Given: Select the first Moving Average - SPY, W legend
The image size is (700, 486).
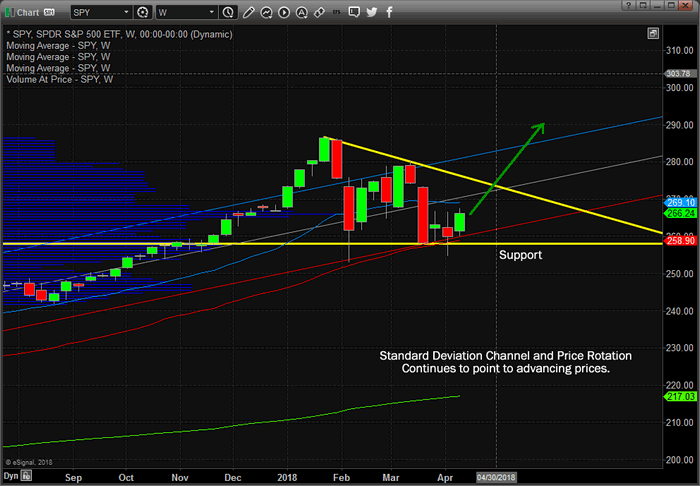Looking at the screenshot, I should coord(58,46).
